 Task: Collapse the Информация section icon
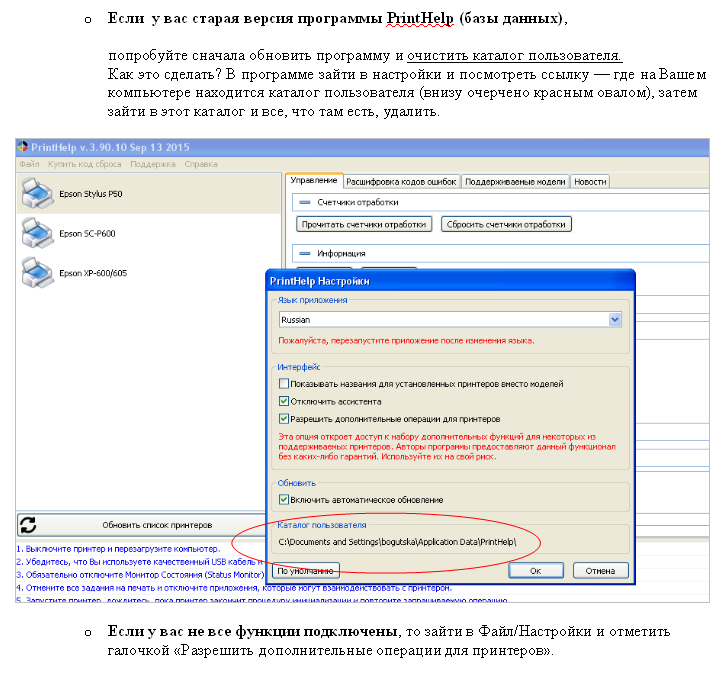(x=305, y=253)
